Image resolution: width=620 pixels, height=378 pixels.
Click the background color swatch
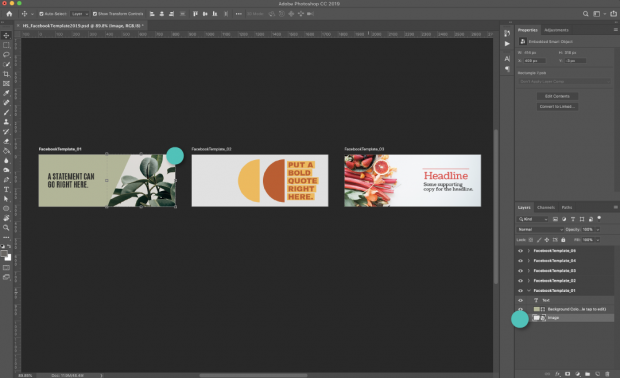point(8,257)
